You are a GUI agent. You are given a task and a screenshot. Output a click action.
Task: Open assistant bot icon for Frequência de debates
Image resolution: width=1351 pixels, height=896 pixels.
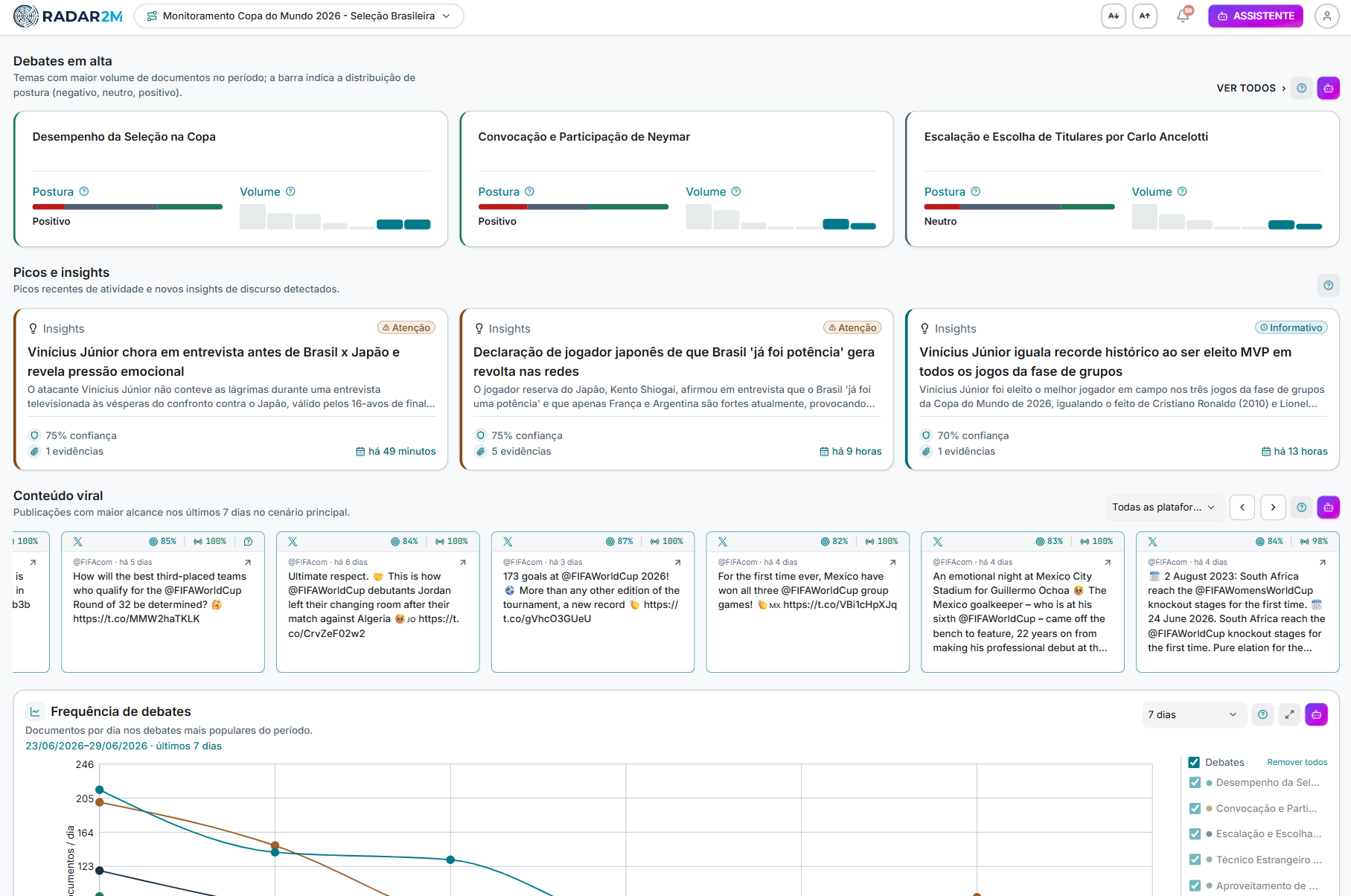1317,714
